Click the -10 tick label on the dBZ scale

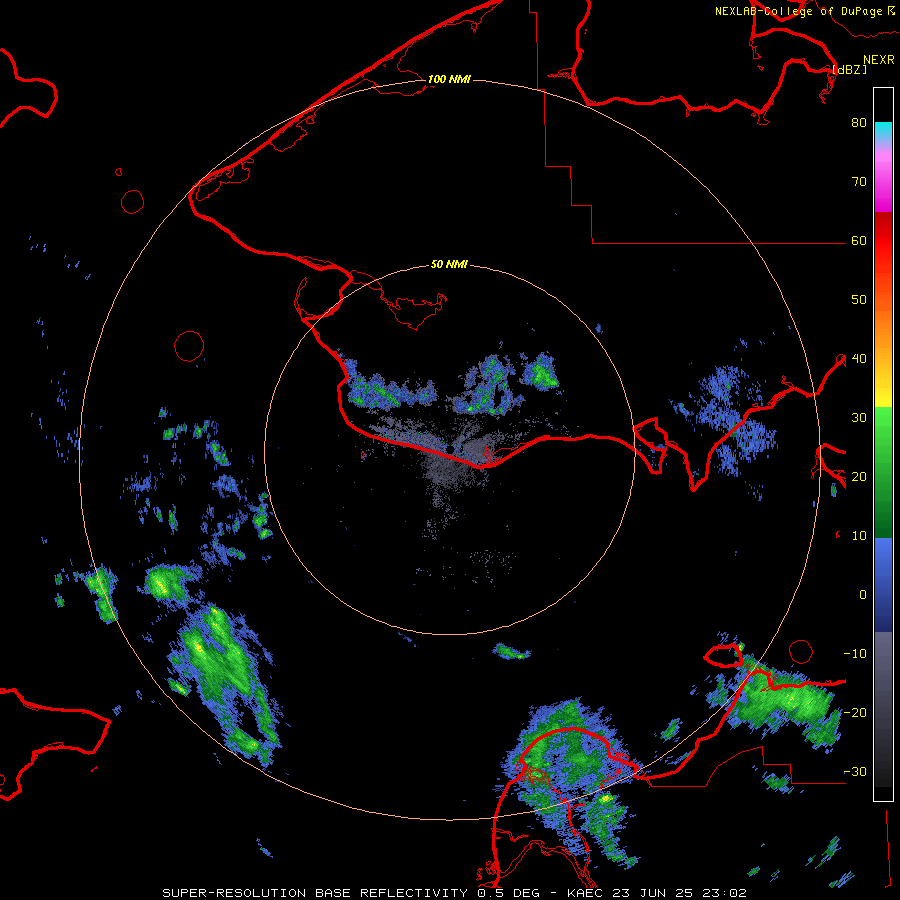(855, 654)
